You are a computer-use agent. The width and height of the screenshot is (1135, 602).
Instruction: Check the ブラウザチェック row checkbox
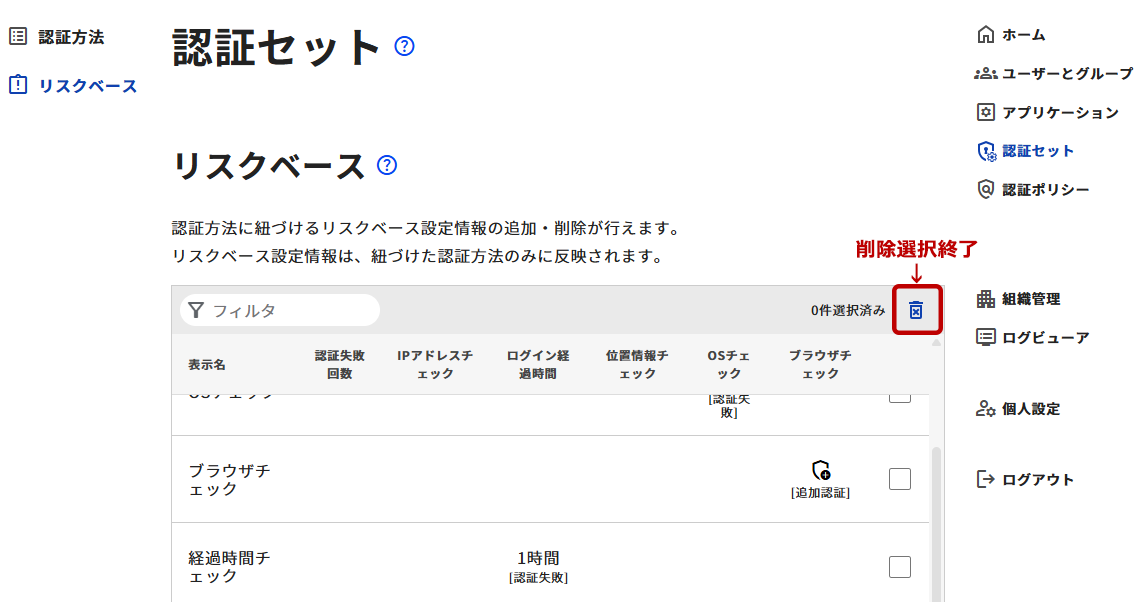click(900, 479)
